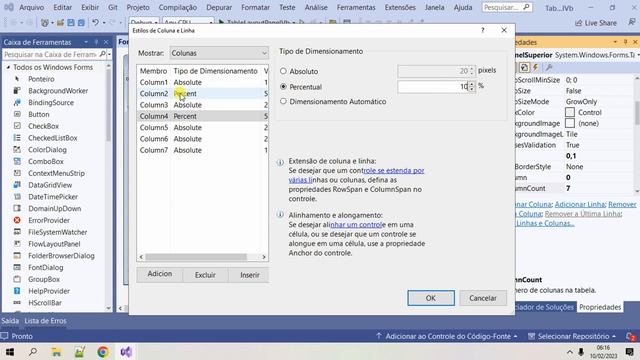Pick the ComboBox control icon
This screenshot has width=640, height=360.
17,162
